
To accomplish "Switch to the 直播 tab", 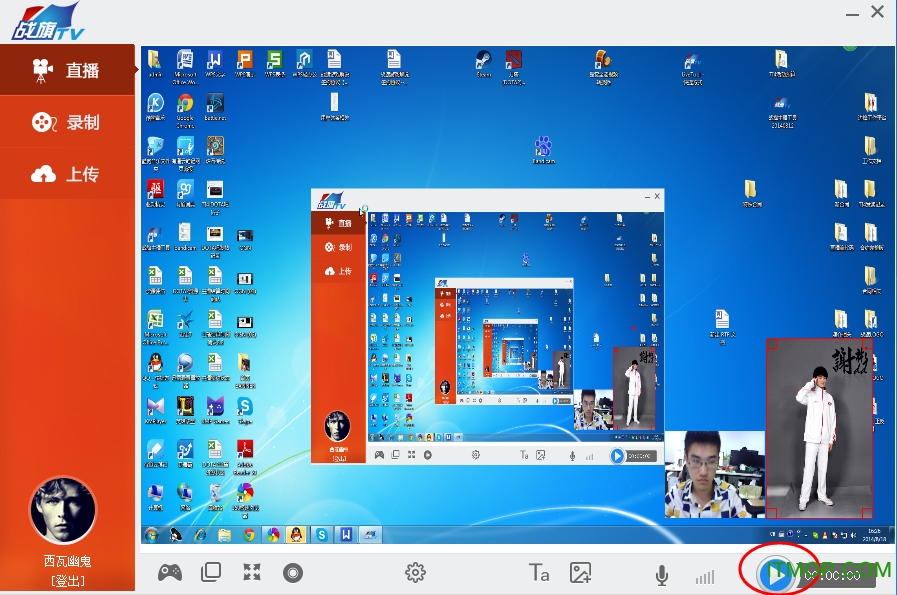I will coord(68,70).
